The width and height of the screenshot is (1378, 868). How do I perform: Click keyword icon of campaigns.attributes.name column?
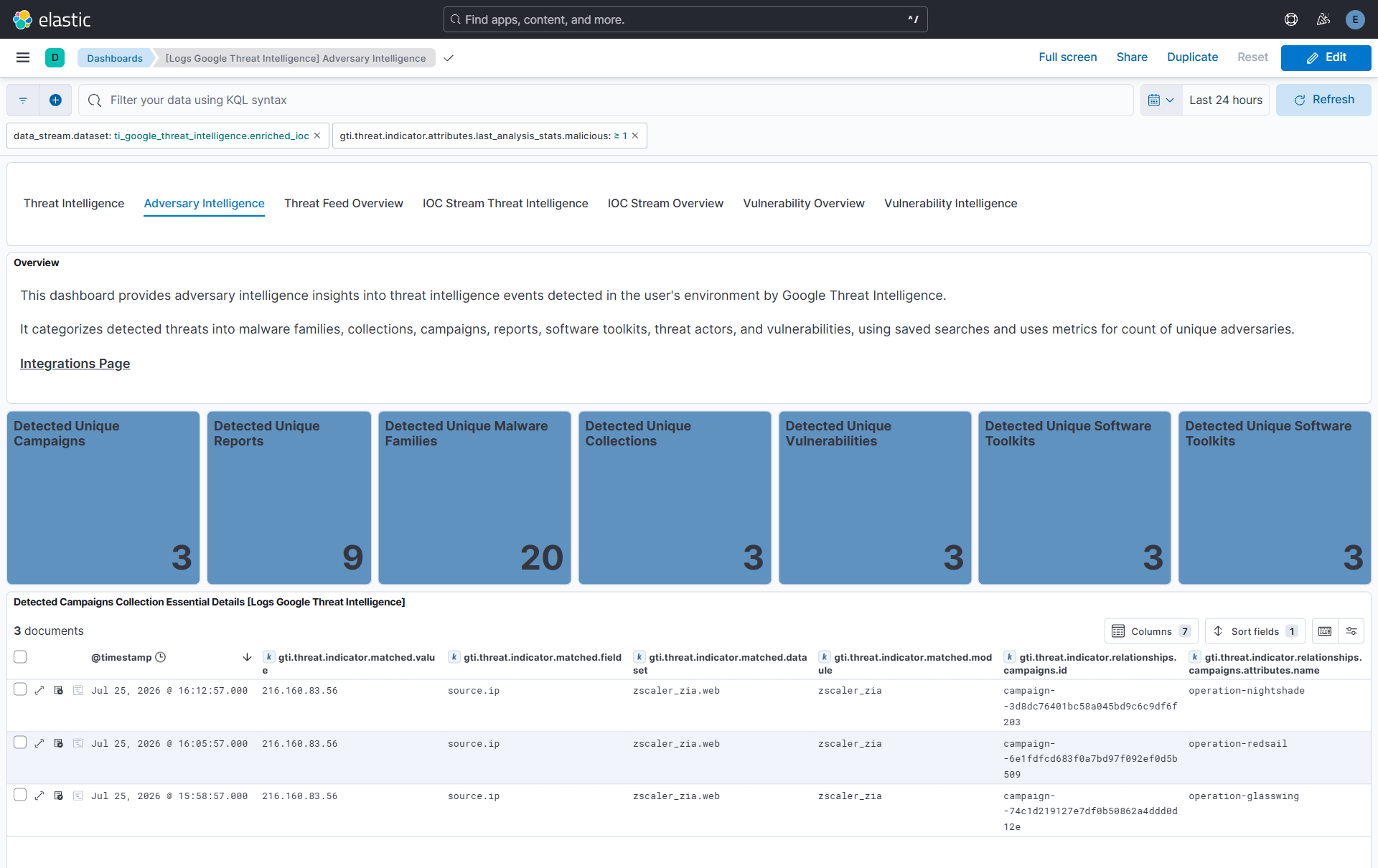pyautogui.click(x=1195, y=657)
